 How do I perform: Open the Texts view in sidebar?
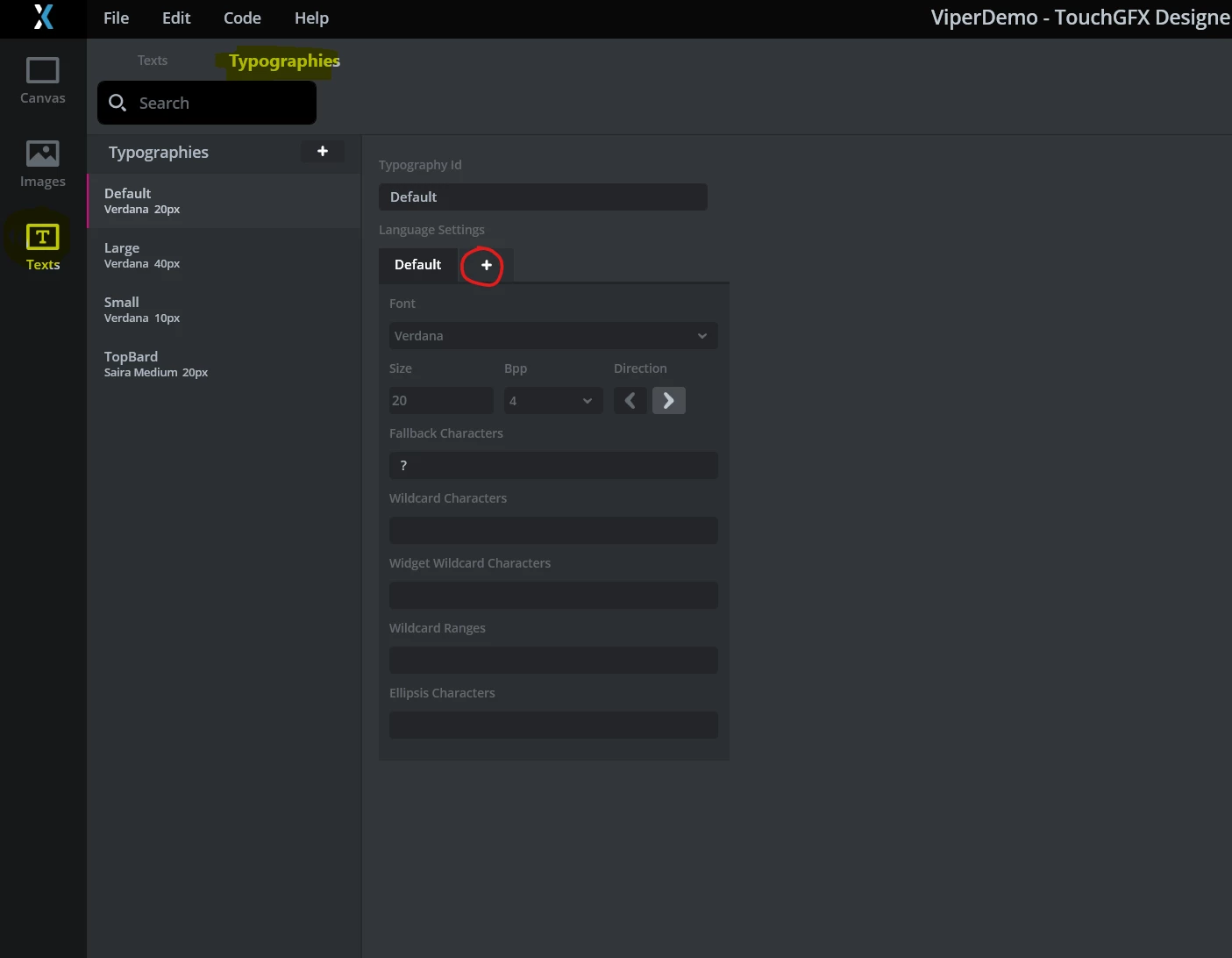[x=43, y=247]
